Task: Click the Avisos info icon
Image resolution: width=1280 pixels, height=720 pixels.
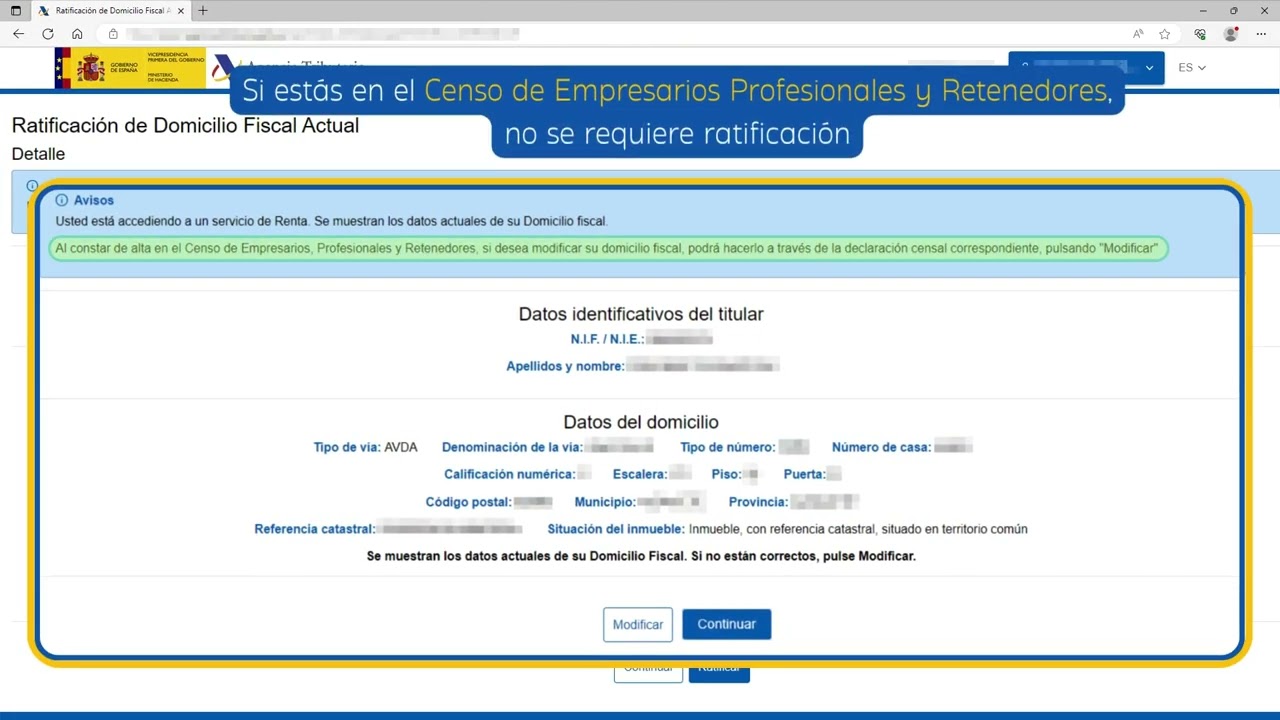Action: [62, 200]
